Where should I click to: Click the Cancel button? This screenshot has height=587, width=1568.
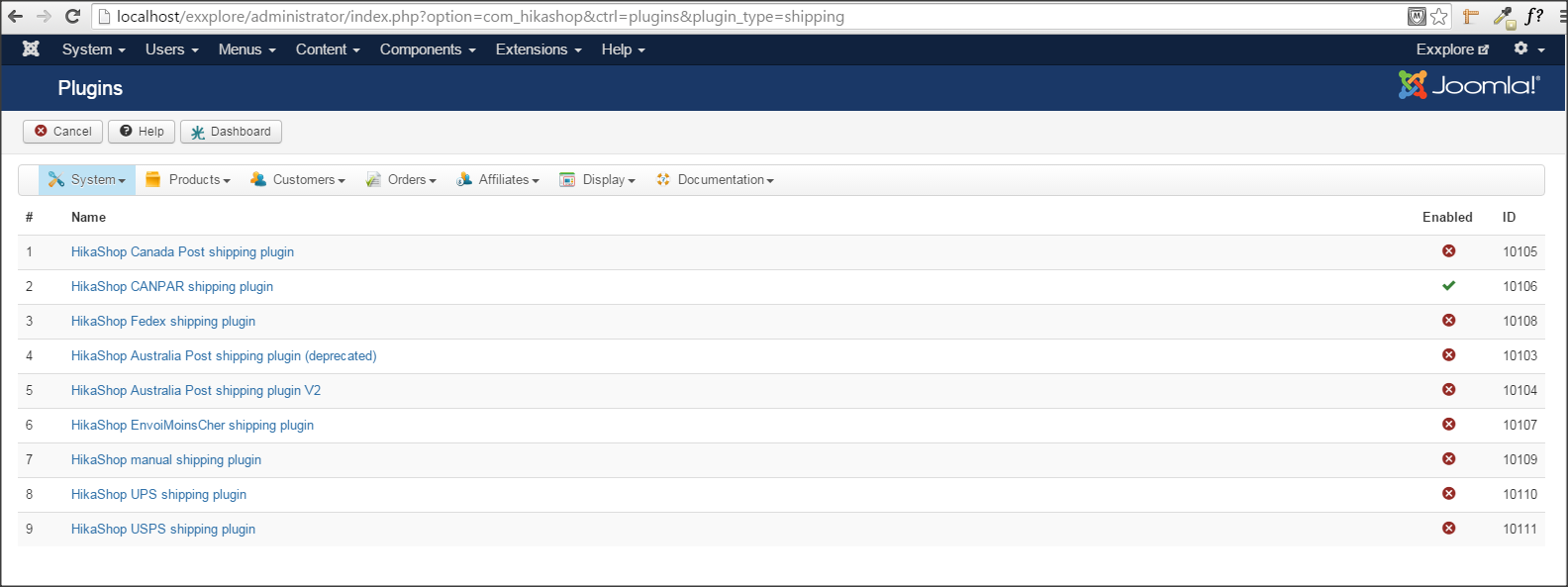point(62,132)
